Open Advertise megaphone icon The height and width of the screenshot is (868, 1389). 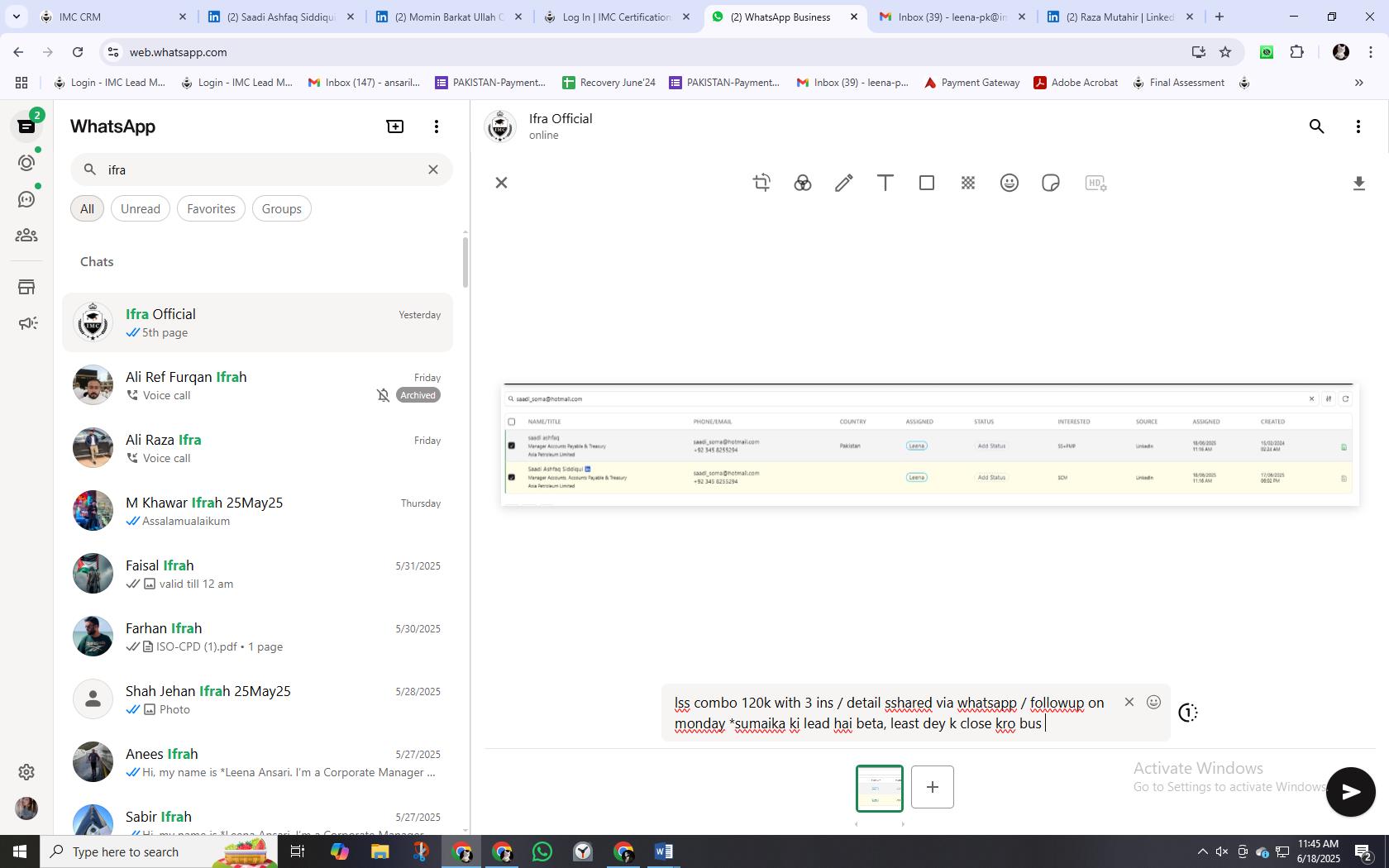coord(26,323)
